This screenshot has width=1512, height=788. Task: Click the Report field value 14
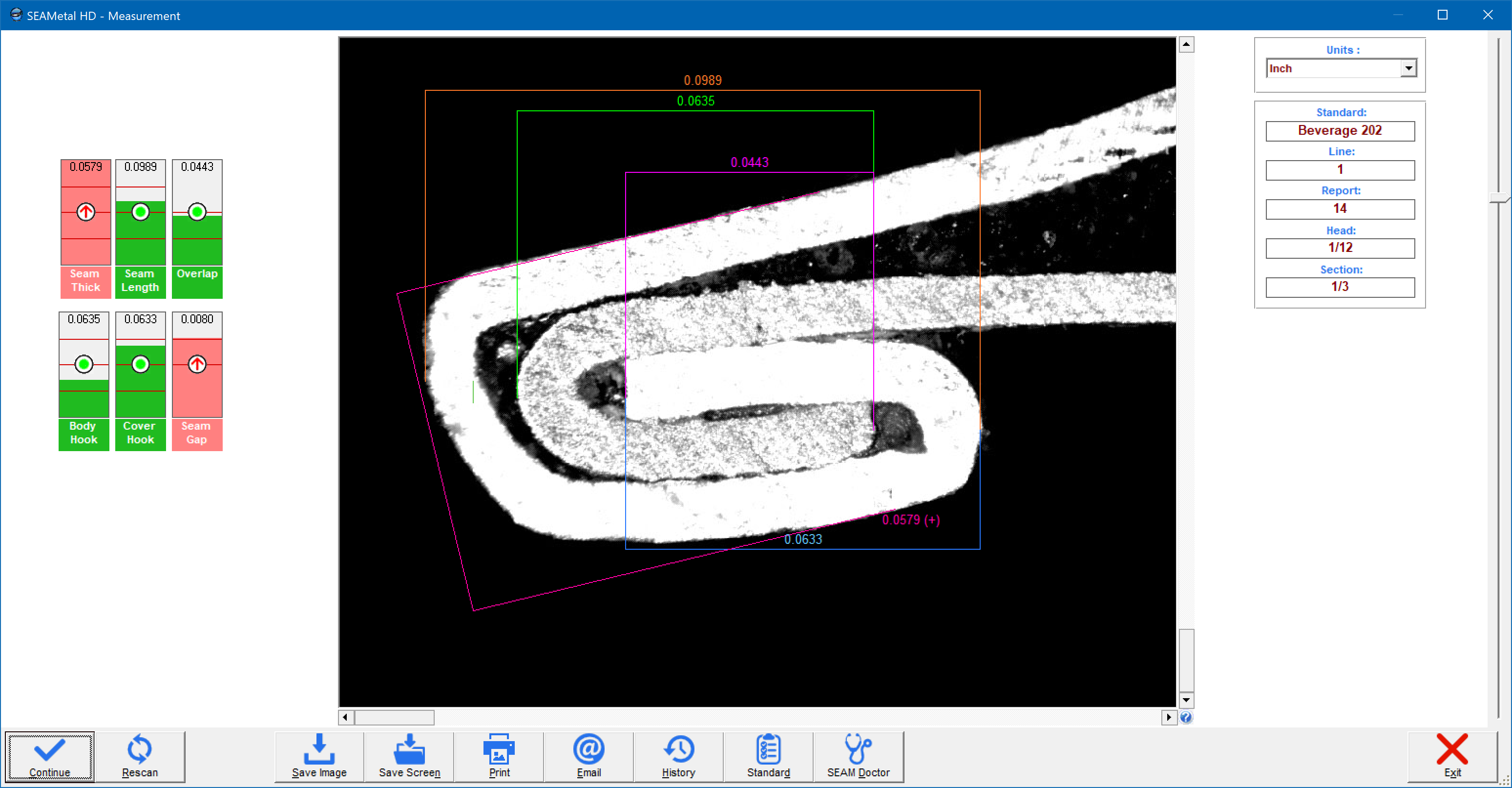(x=1340, y=209)
